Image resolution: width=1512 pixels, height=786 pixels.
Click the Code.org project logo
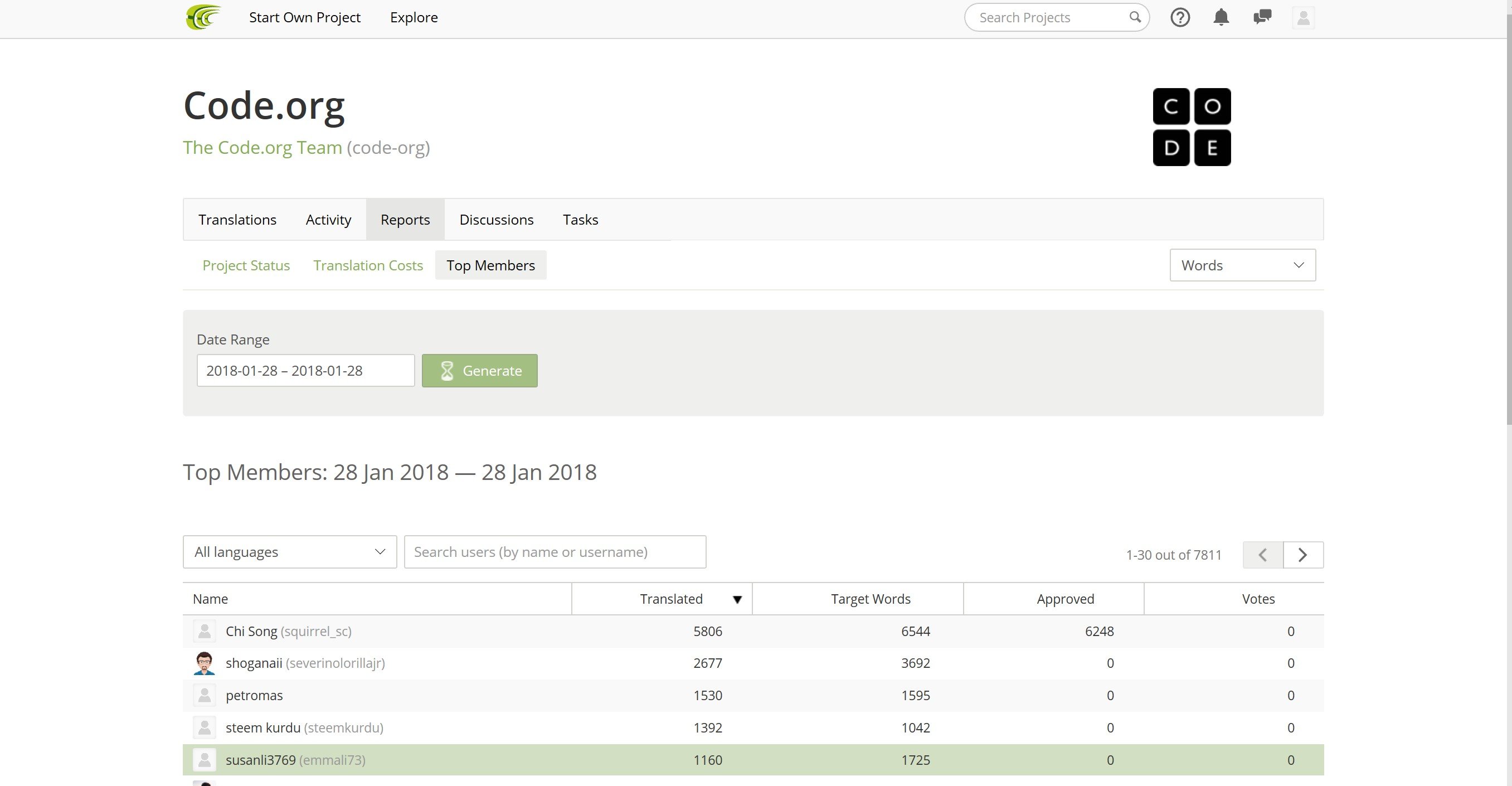(x=1192, y=127)
